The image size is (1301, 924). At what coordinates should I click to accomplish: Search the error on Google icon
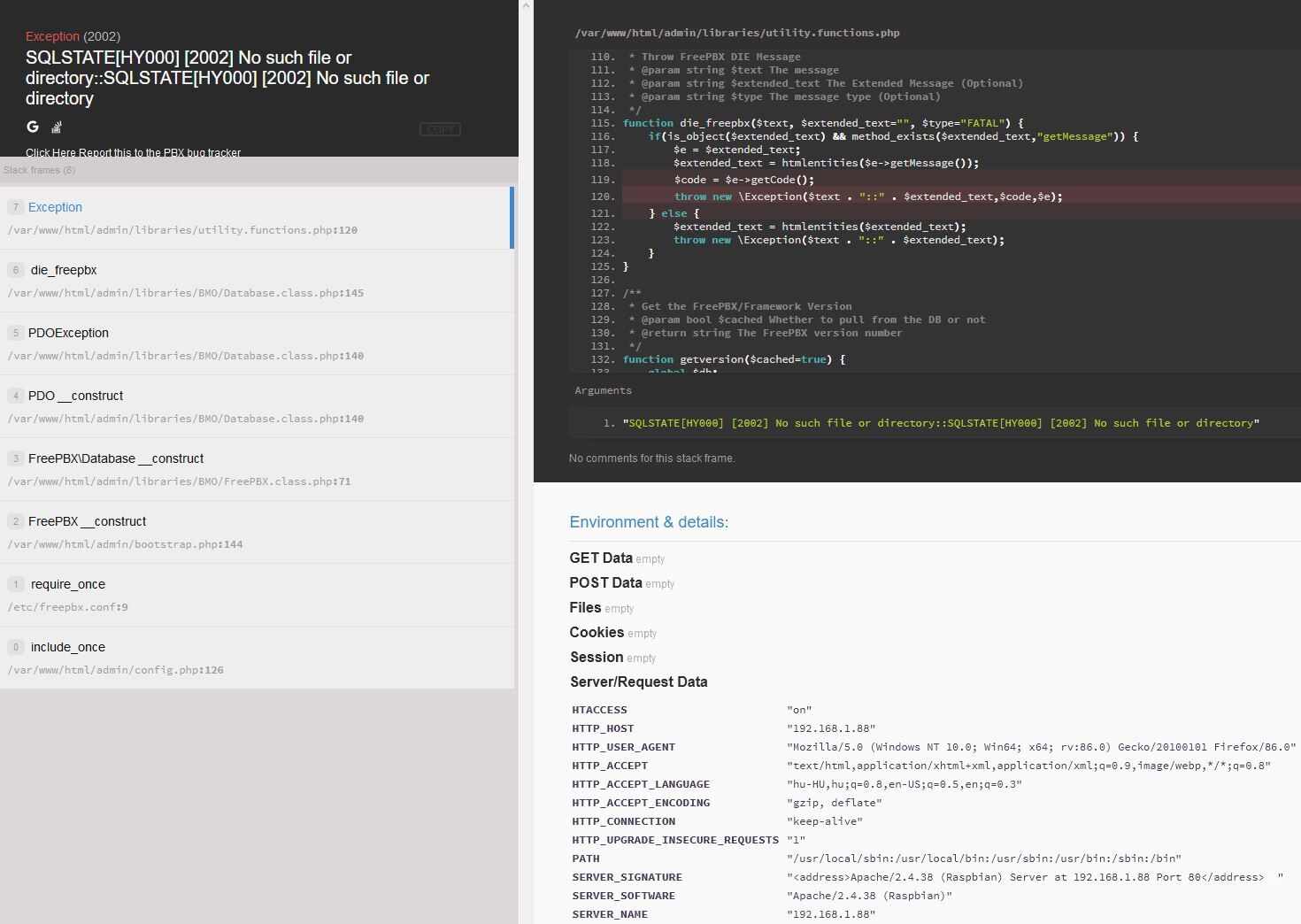(33, 127)
